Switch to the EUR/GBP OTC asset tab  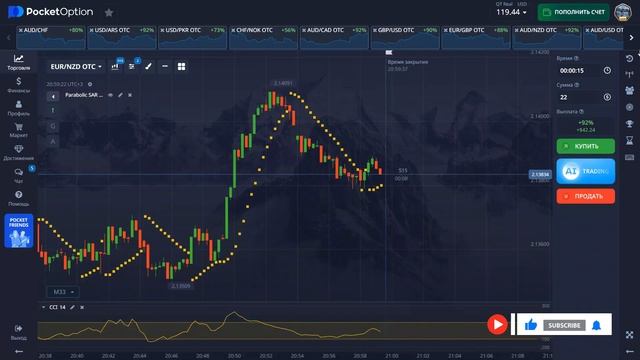pyautogui.click(x=476, y=38)
